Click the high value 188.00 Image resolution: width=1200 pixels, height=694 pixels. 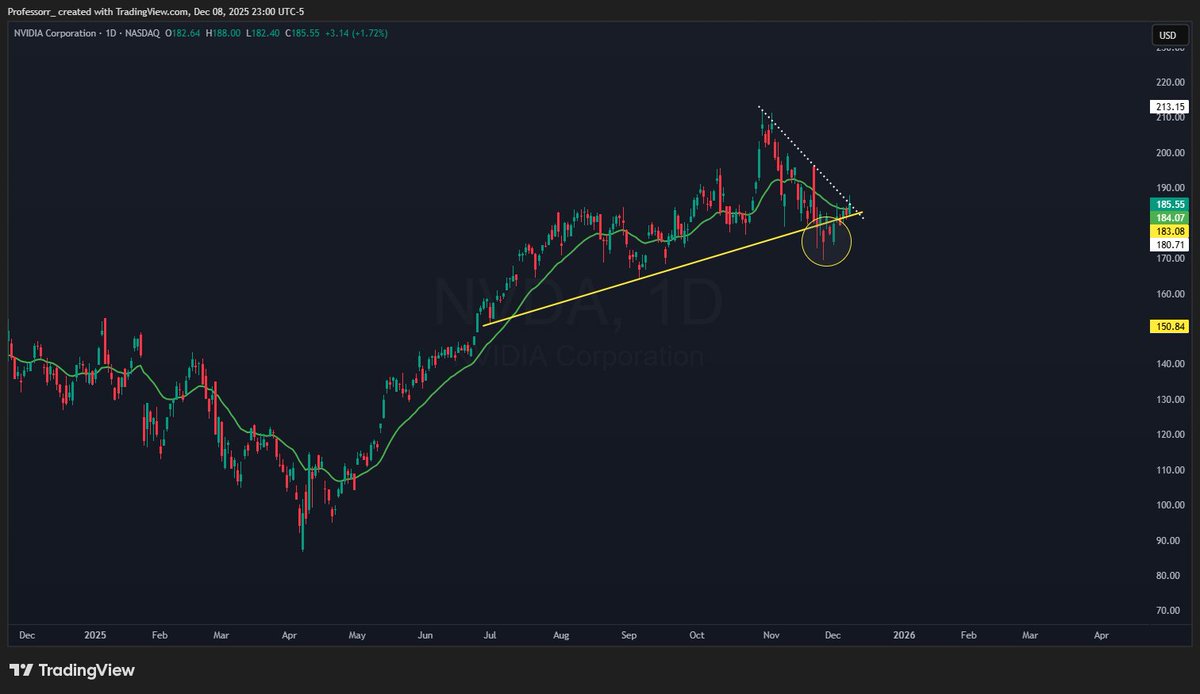[x=226, y=33]
